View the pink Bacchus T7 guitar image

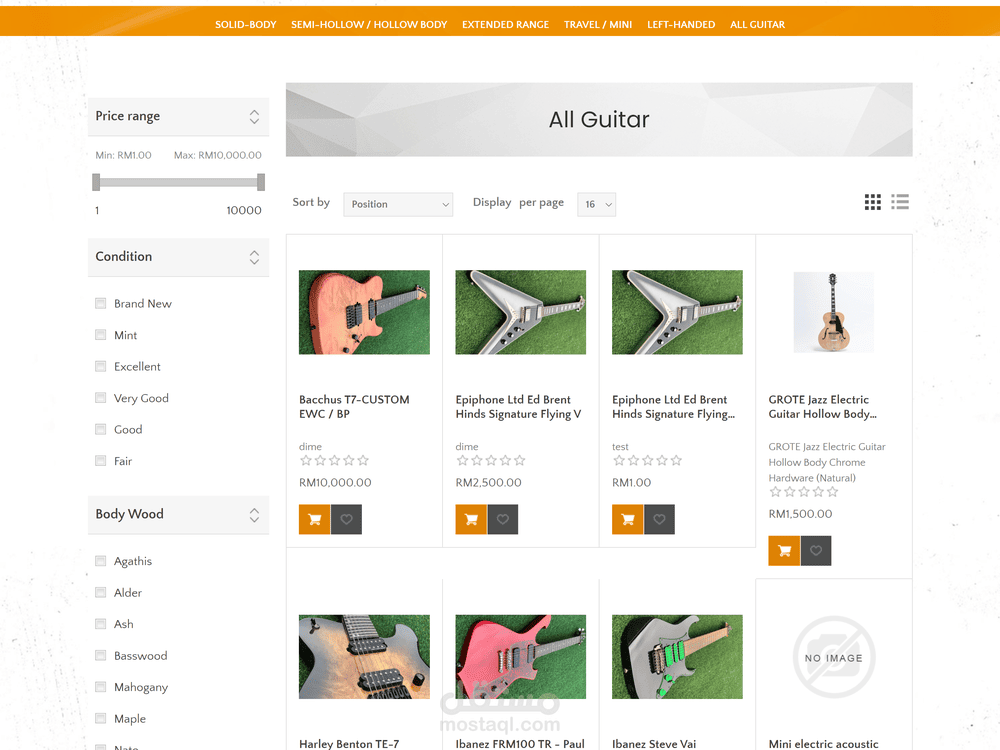(364, 312)
